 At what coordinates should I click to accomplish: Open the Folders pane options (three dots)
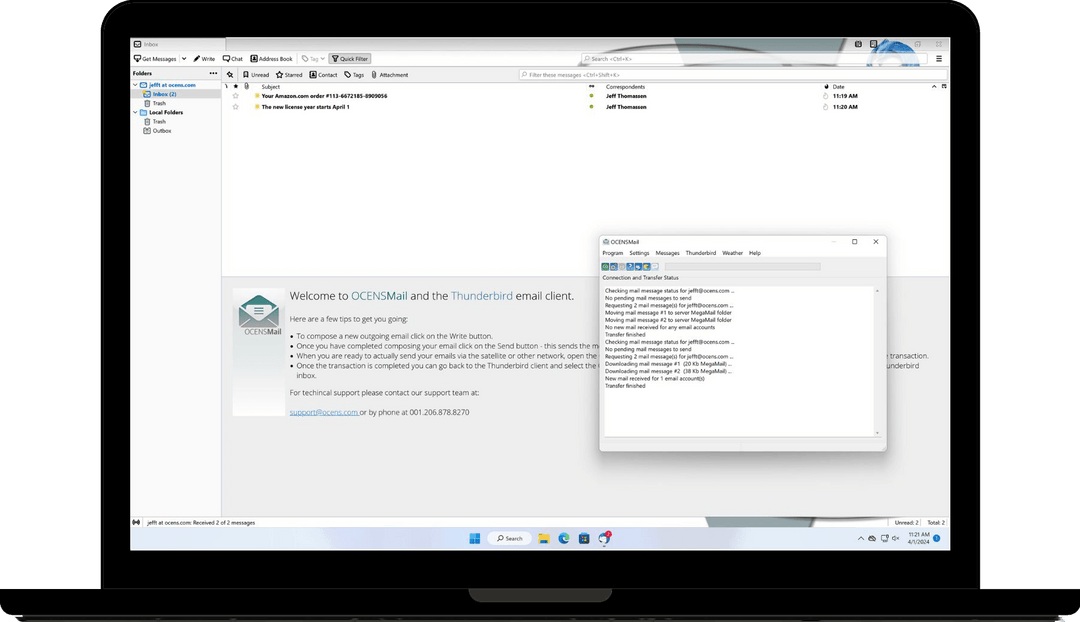213,73
